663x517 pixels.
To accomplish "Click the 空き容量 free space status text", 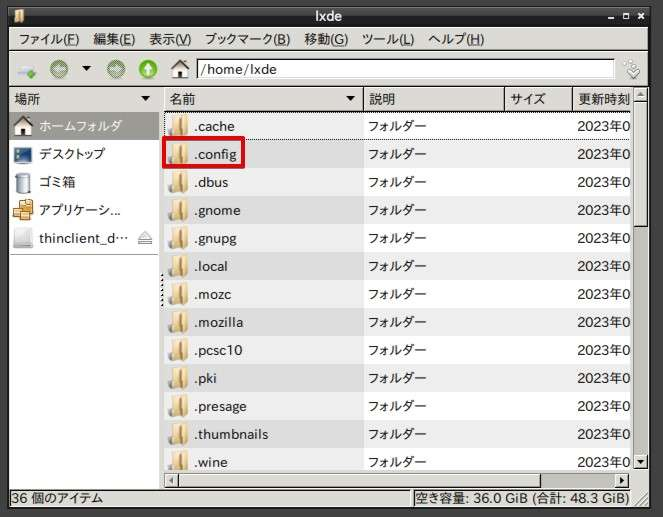I will [x=522, y=498].
